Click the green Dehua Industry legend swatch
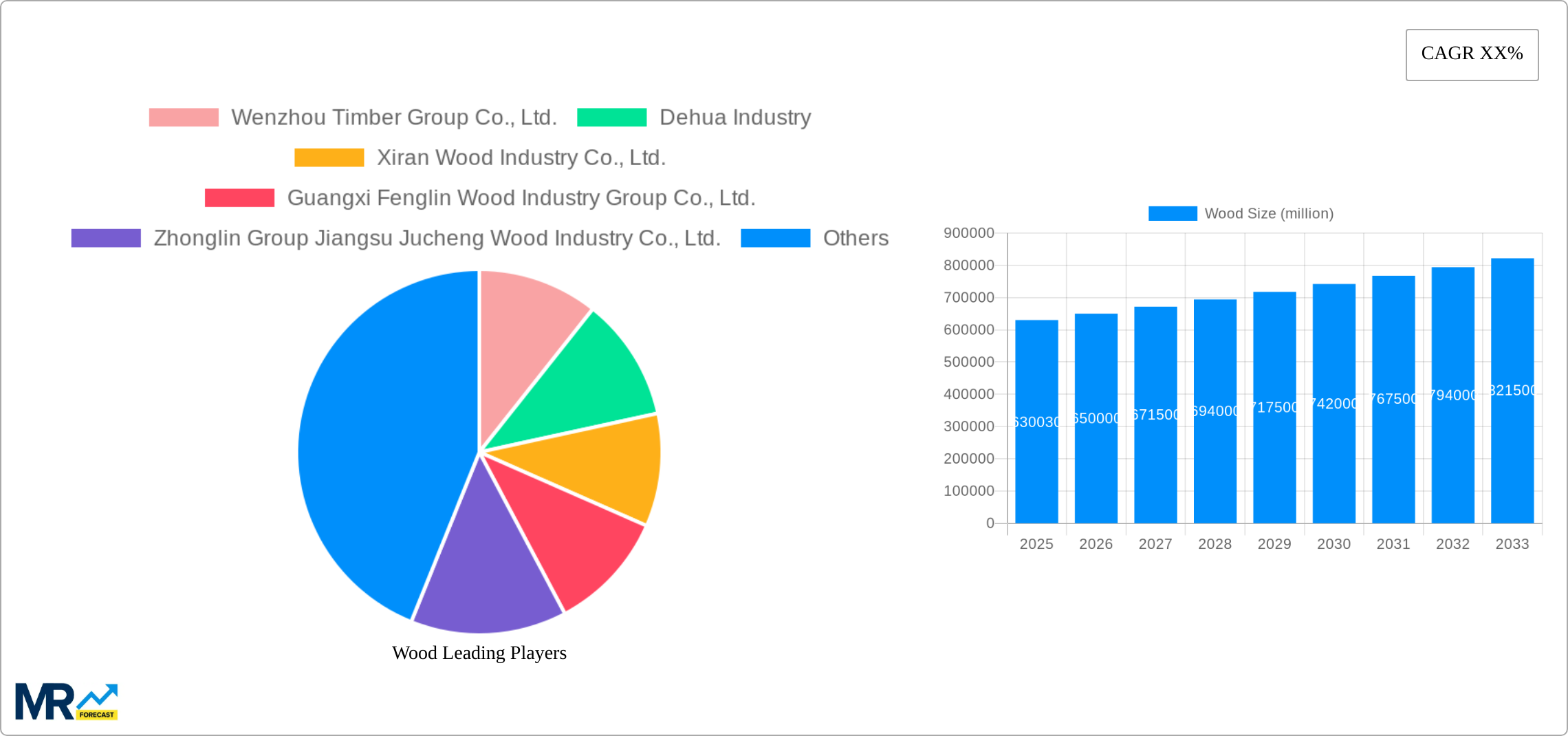 (x=611, y=117)
